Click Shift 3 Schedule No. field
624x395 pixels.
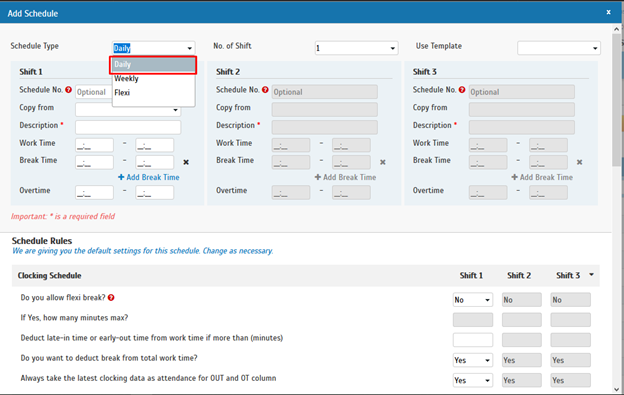(x=522, y=92)
